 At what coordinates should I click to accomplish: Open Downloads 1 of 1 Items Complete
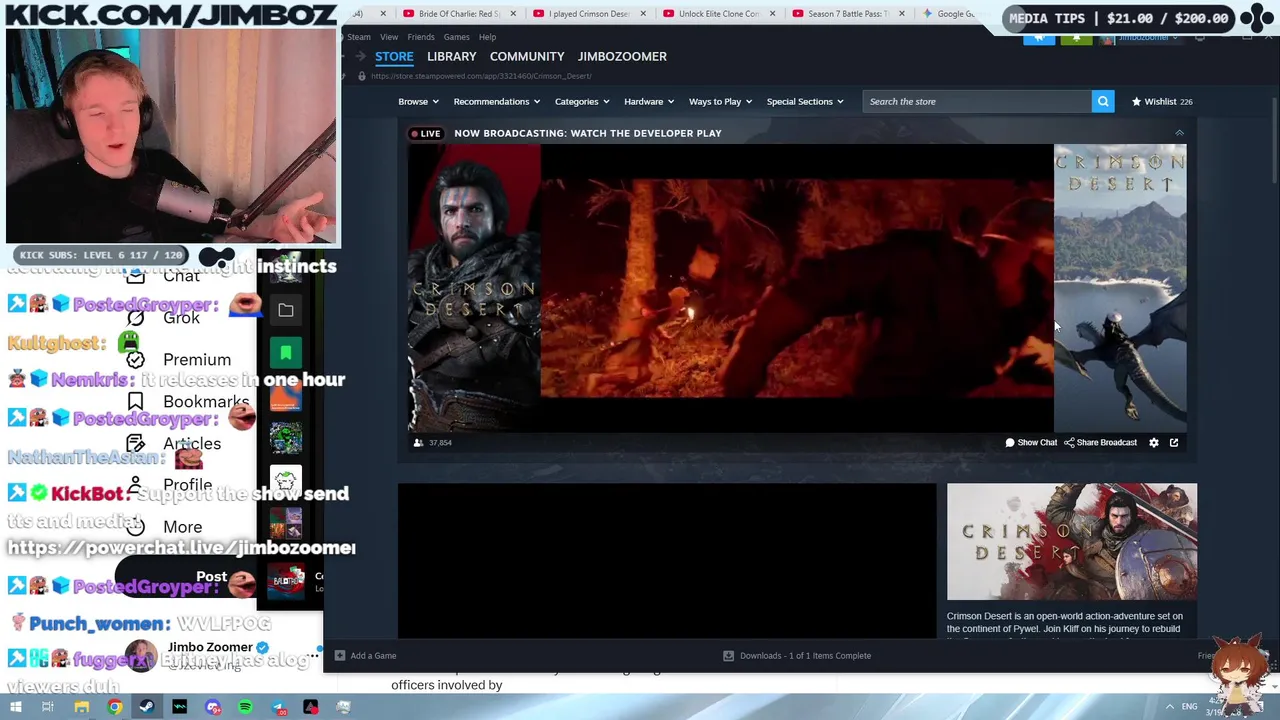797,655
